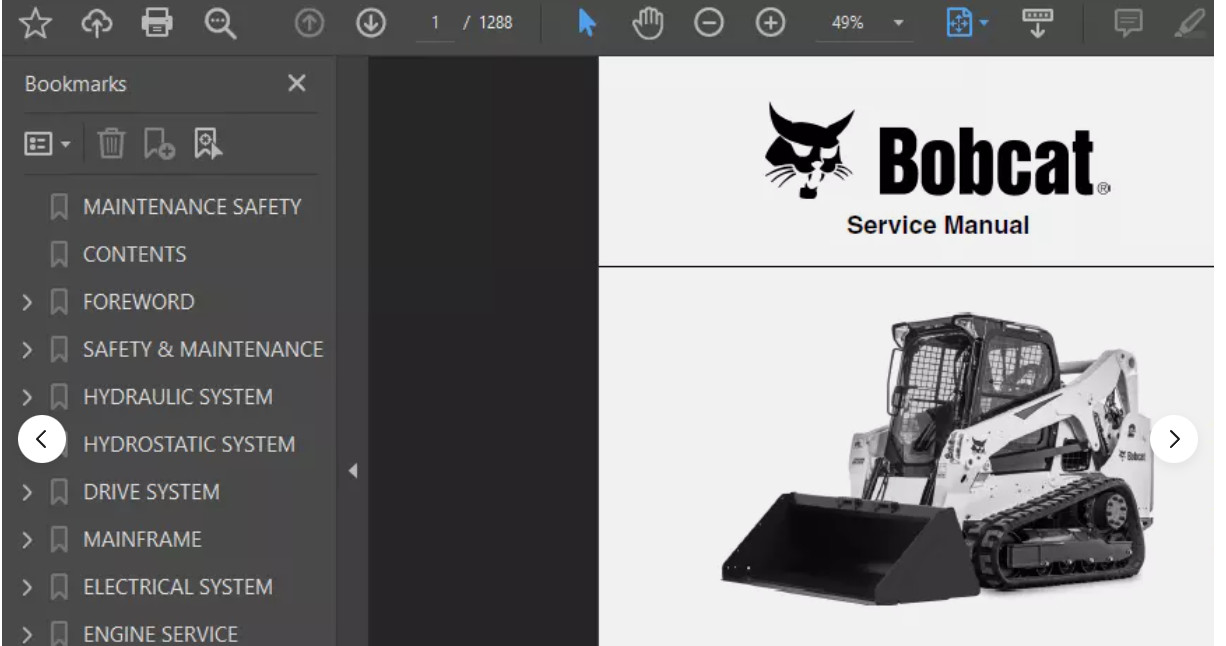Select the HYDROSTATIC SYSTEM bookmark

point(189,444)
